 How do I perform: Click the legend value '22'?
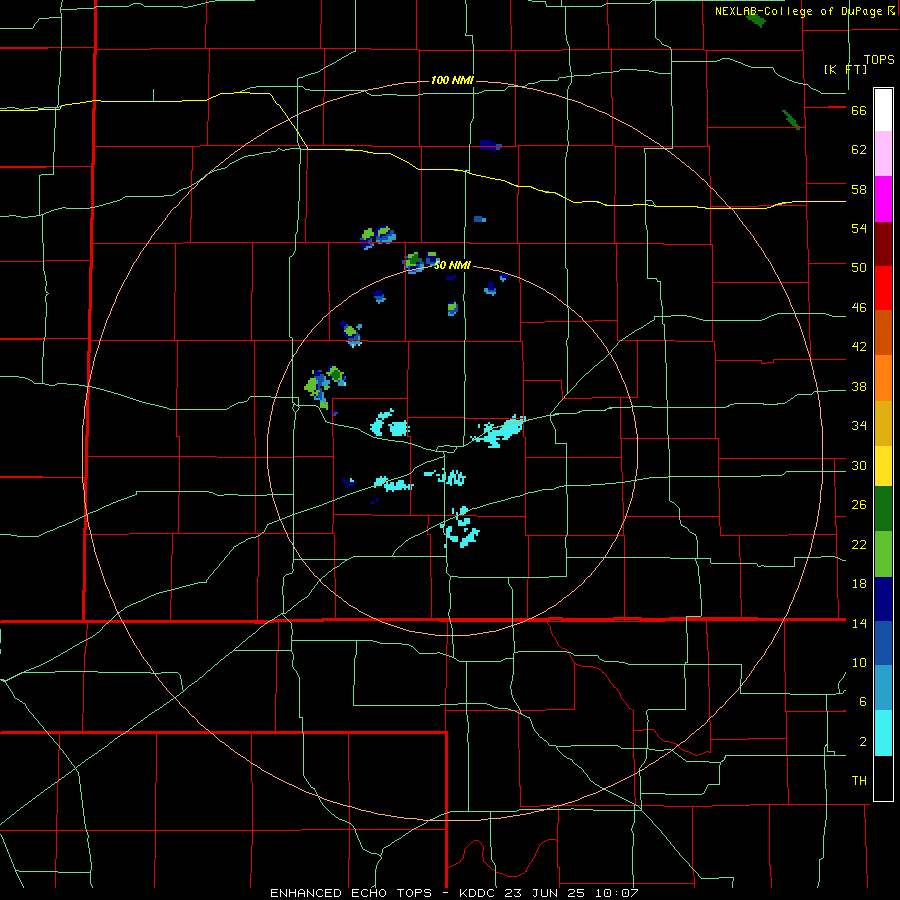click(859, 544)
